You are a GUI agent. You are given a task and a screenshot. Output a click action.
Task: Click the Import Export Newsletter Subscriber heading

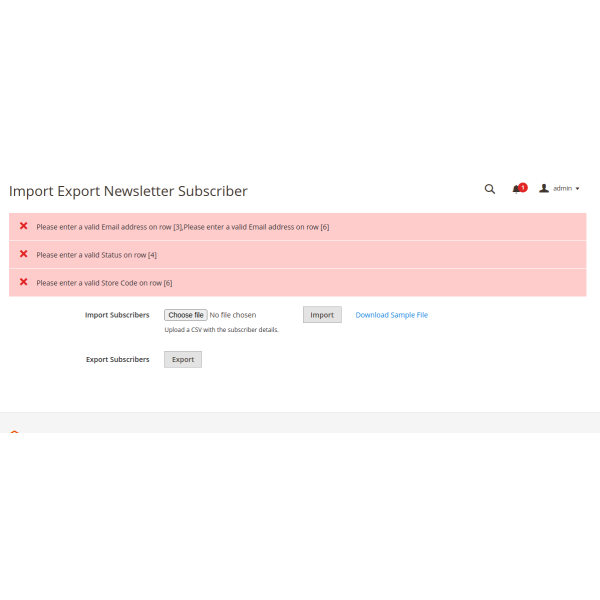point(128,191)
